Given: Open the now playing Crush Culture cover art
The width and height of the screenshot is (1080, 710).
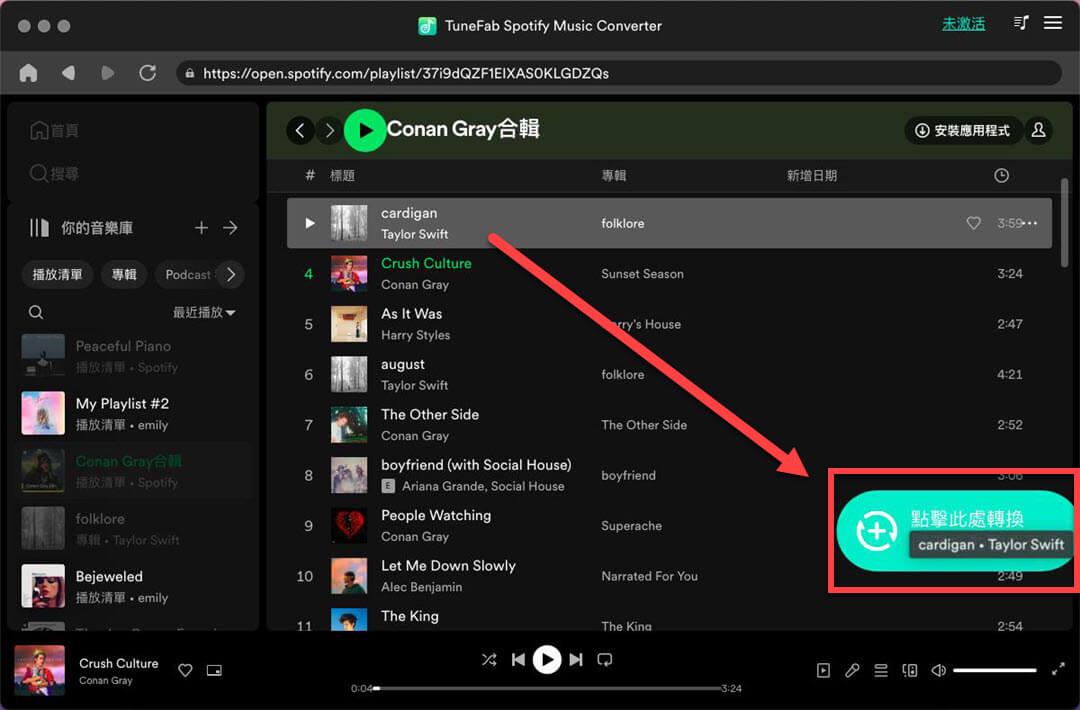Looking at the screenshot, I should [x=39, y=671].
